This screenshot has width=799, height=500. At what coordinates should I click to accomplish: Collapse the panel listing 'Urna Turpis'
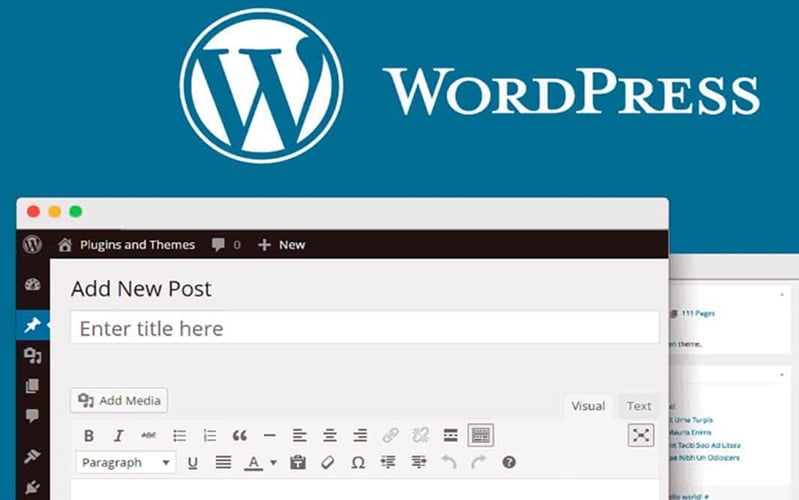click(782, 375)
